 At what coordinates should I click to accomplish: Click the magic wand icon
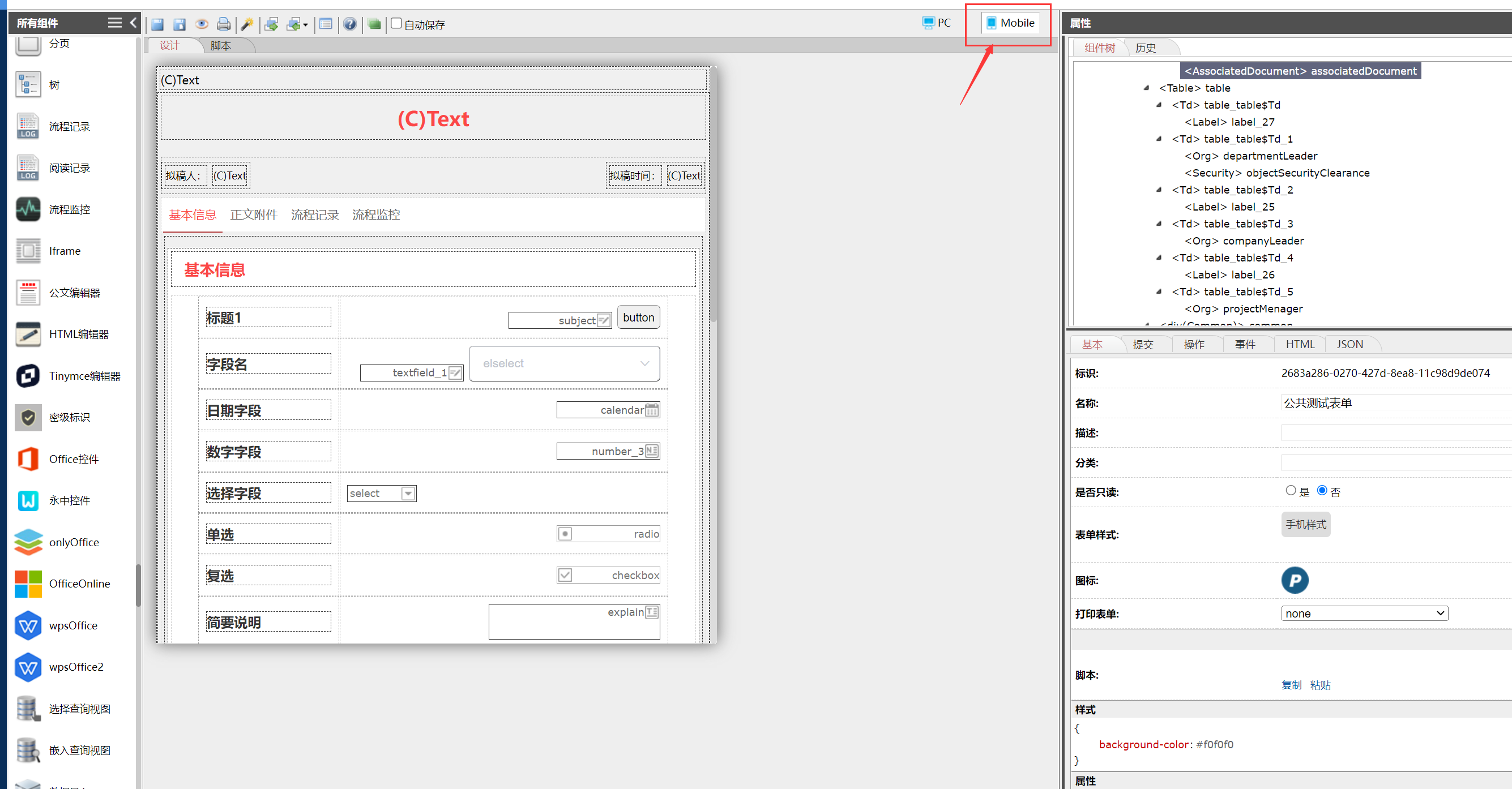[247, 24]
